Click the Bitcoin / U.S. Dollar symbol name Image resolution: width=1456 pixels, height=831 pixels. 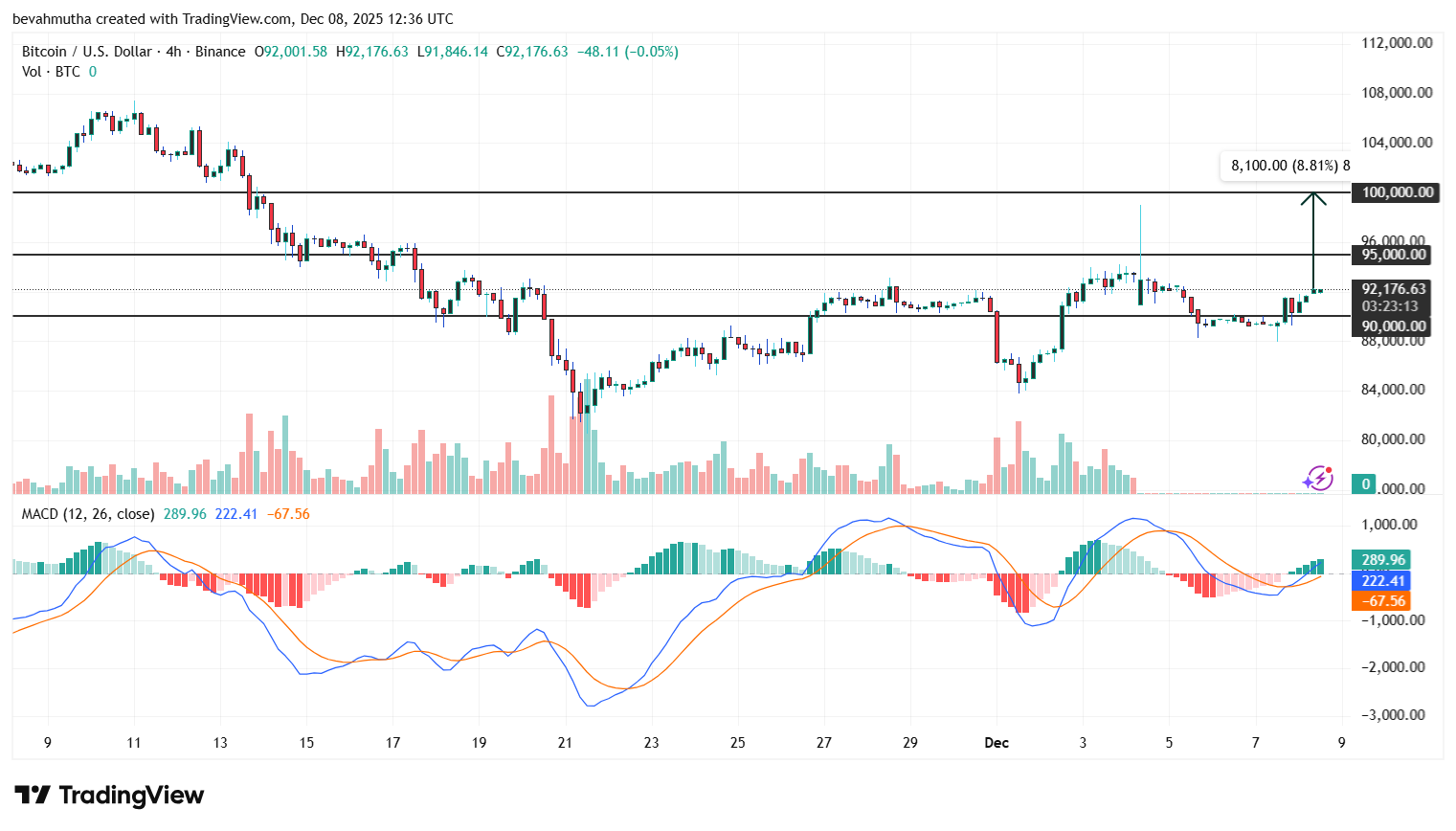(88, 51)
